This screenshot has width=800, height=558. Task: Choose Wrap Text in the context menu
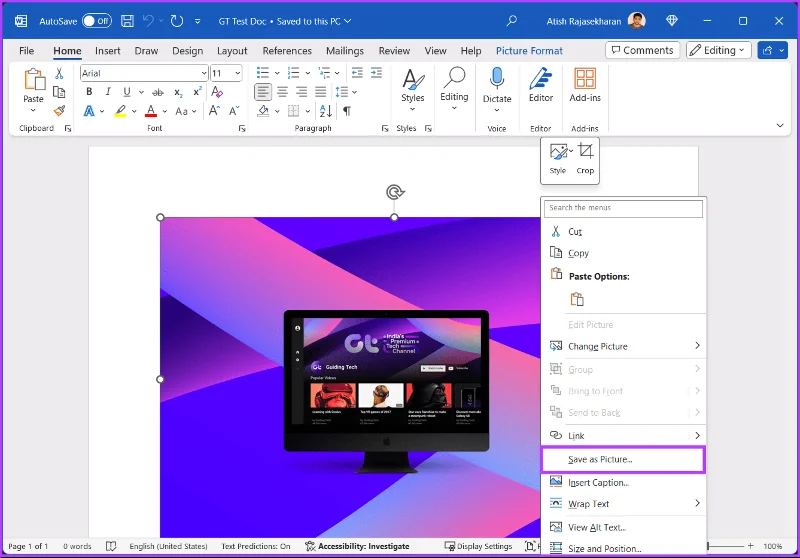623,504
